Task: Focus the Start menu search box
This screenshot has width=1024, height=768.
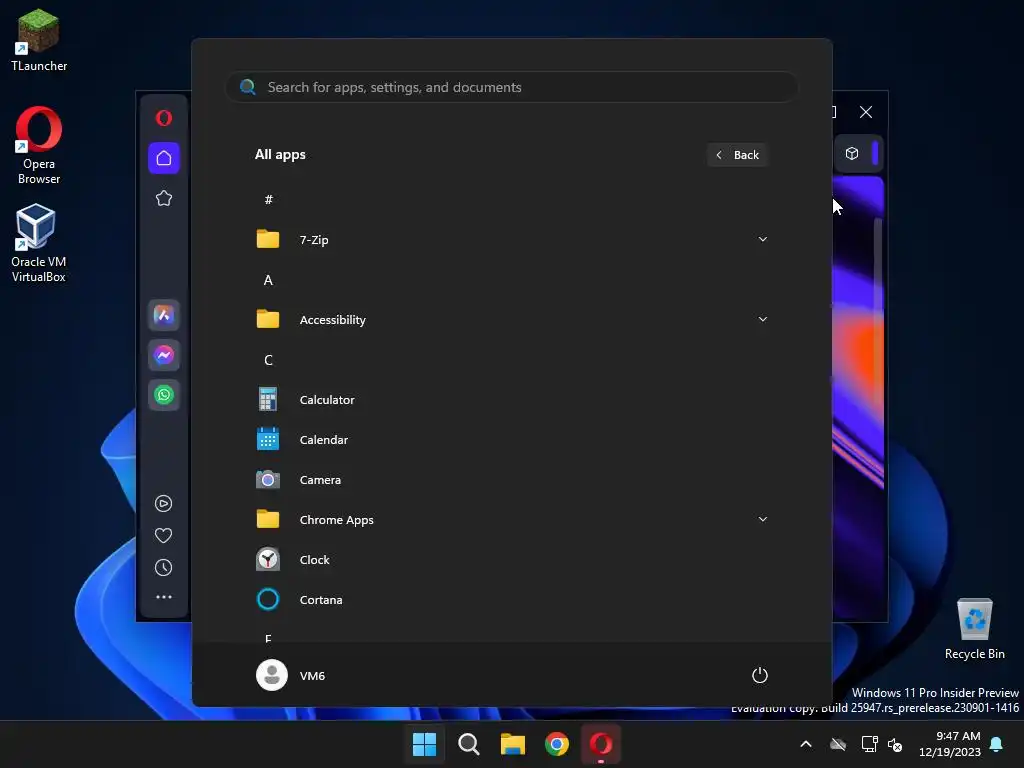Action: [511, 87]
